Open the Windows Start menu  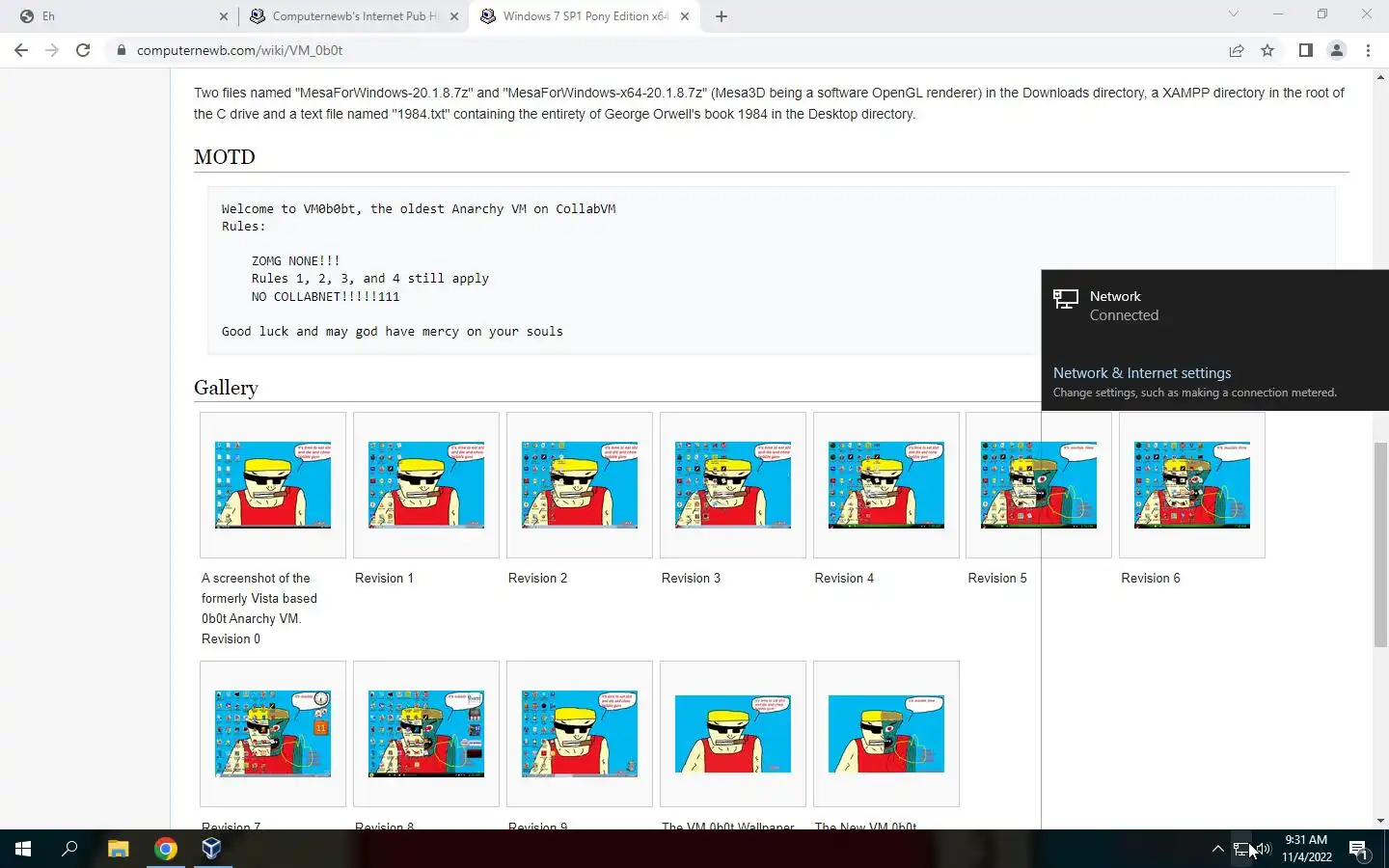[23, 849]
